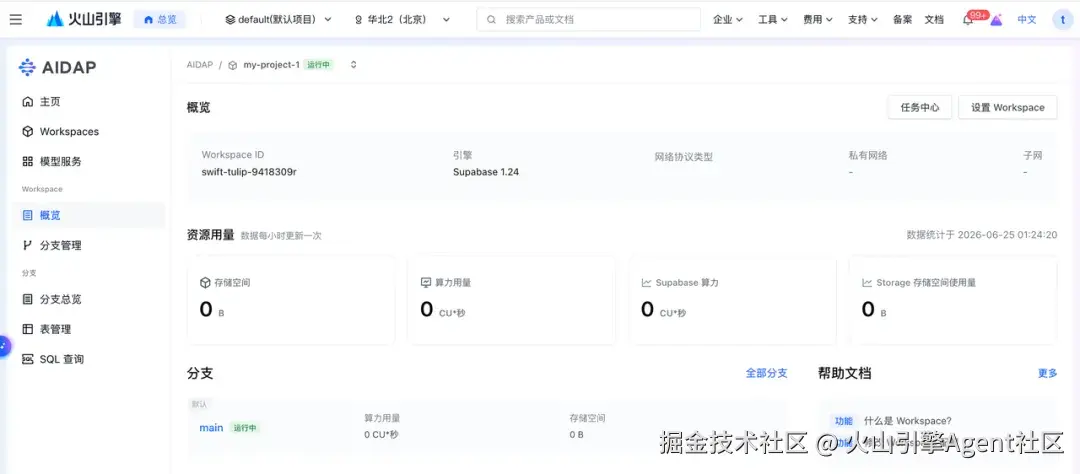Screen dimensions: 1080x474
Task: Click the 网络协议类型 label
Action: tap(683, 157)
